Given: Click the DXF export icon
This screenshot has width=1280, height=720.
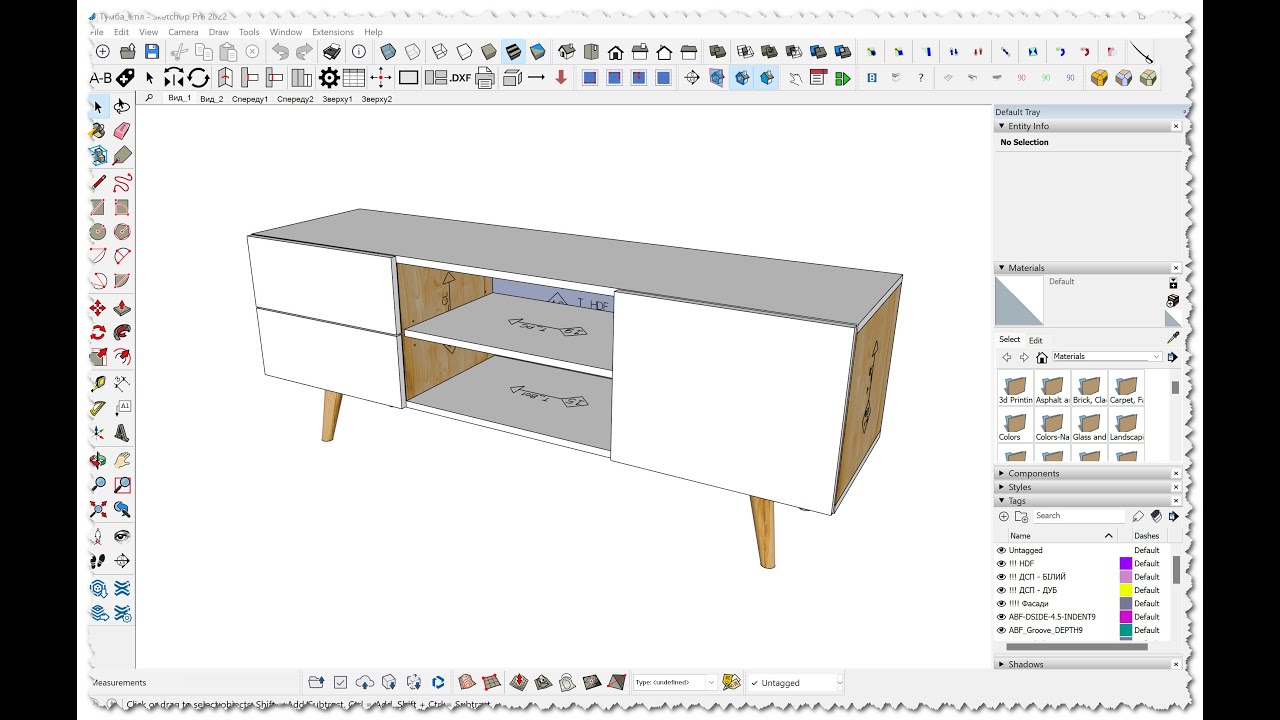Looking at the screenshot, I should point(460,78).
